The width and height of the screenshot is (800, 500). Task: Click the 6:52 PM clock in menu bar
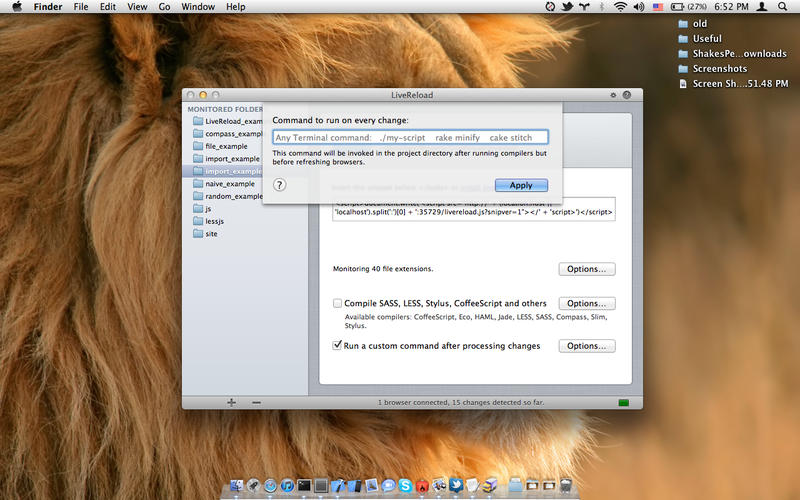coord(731,7)
